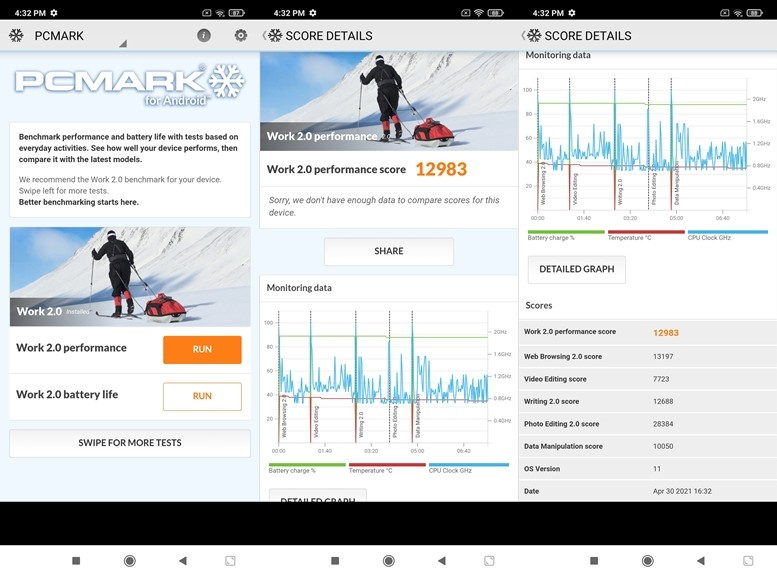777x576 pixels.
Task: Select Temperature °C legend in middle chart
Action: tap(387, 468)
